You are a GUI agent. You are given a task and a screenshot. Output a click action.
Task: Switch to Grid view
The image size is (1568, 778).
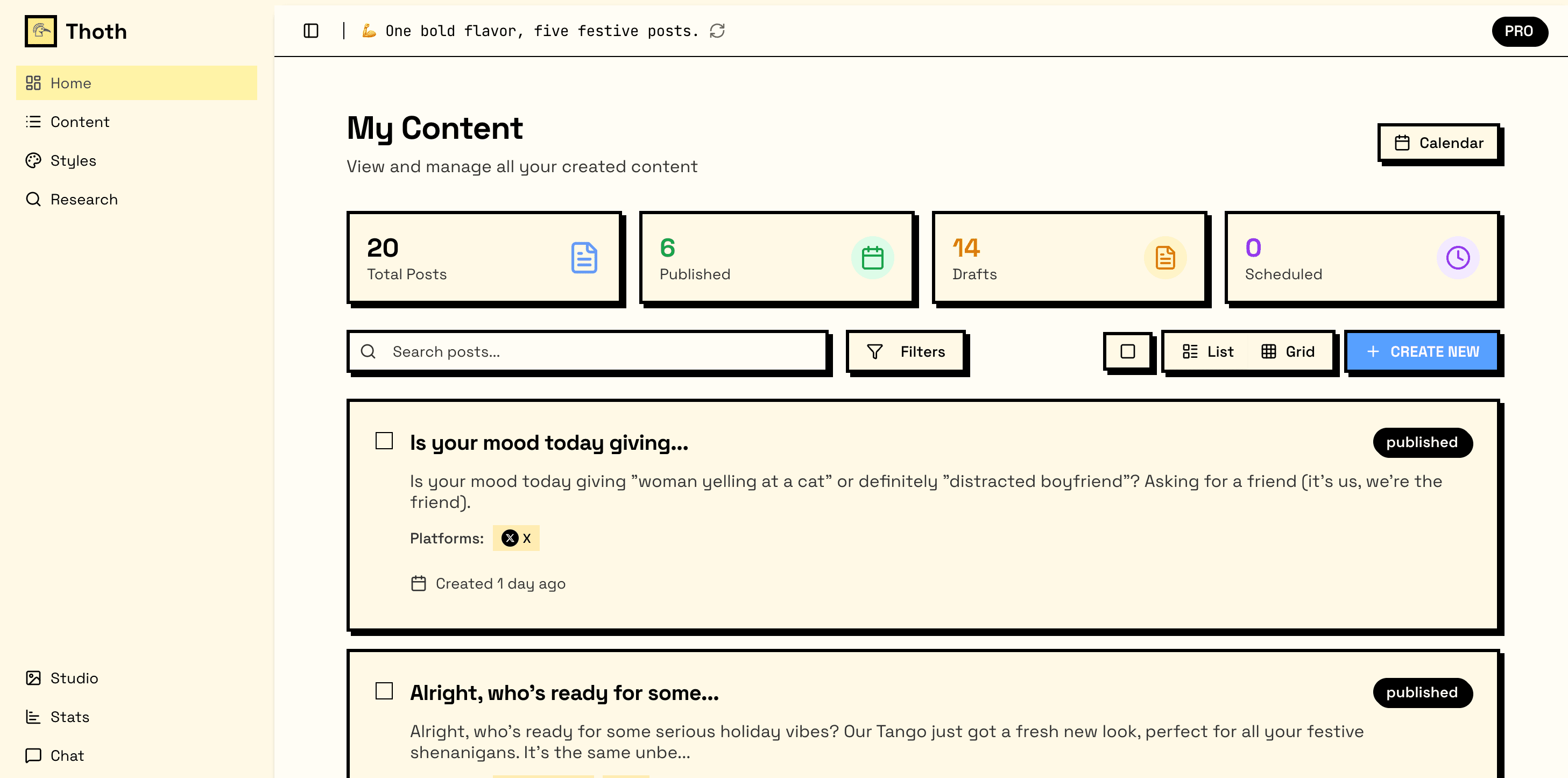1288,351
